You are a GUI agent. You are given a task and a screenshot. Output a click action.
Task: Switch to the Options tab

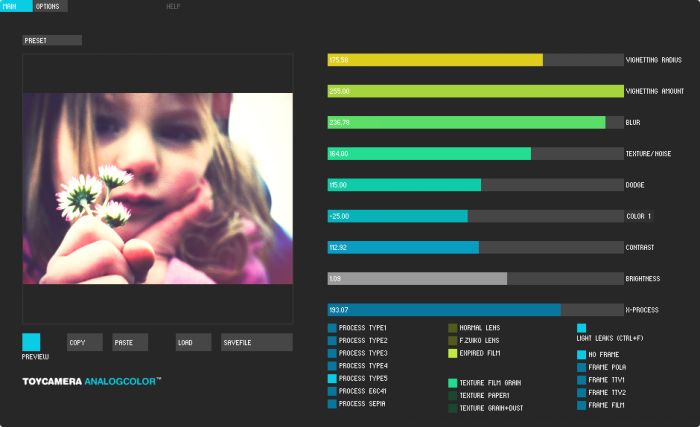[50, 6]
